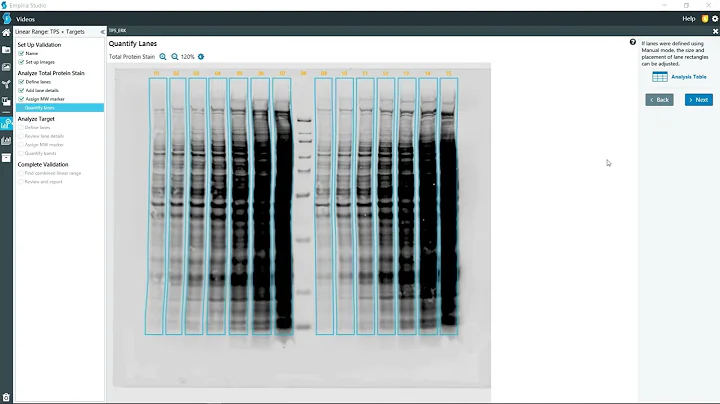Viewport: 720px width, 404px height.
Task: Select lane 09 rectangle on the blot
Action: click(x=324, y=206)
